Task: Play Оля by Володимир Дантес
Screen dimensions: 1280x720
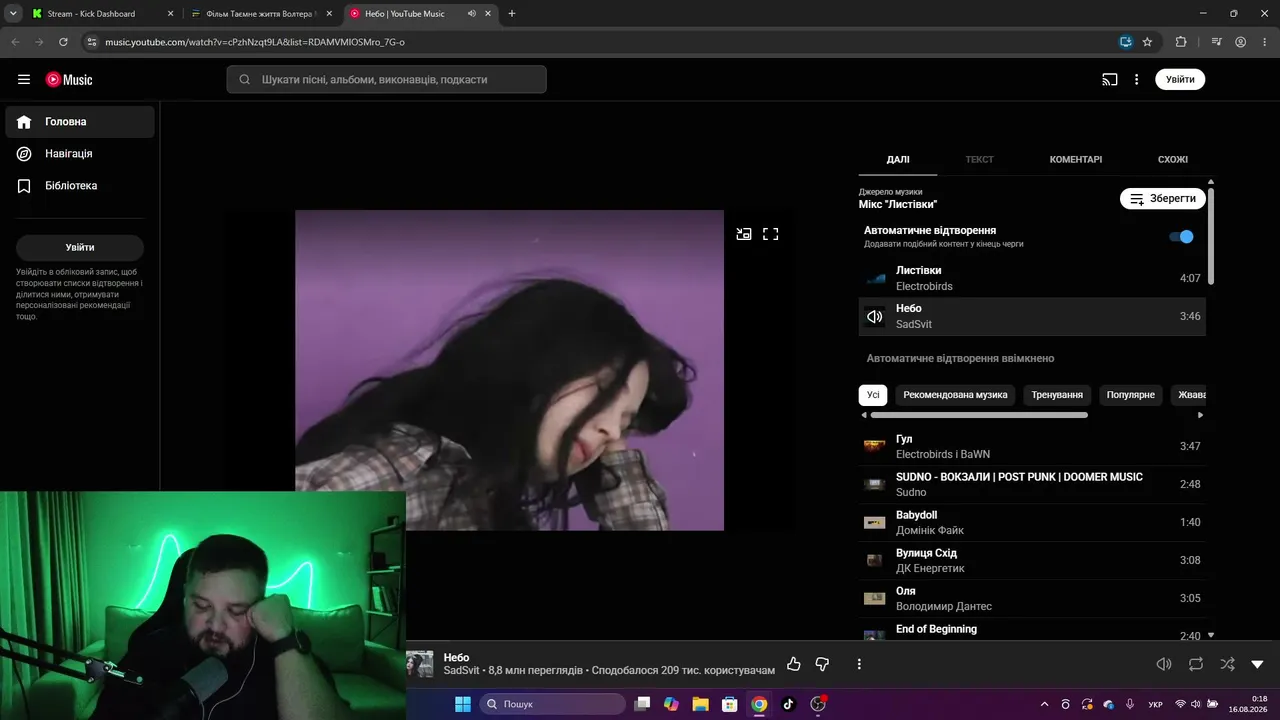Action: click(x=1032, y=598)
